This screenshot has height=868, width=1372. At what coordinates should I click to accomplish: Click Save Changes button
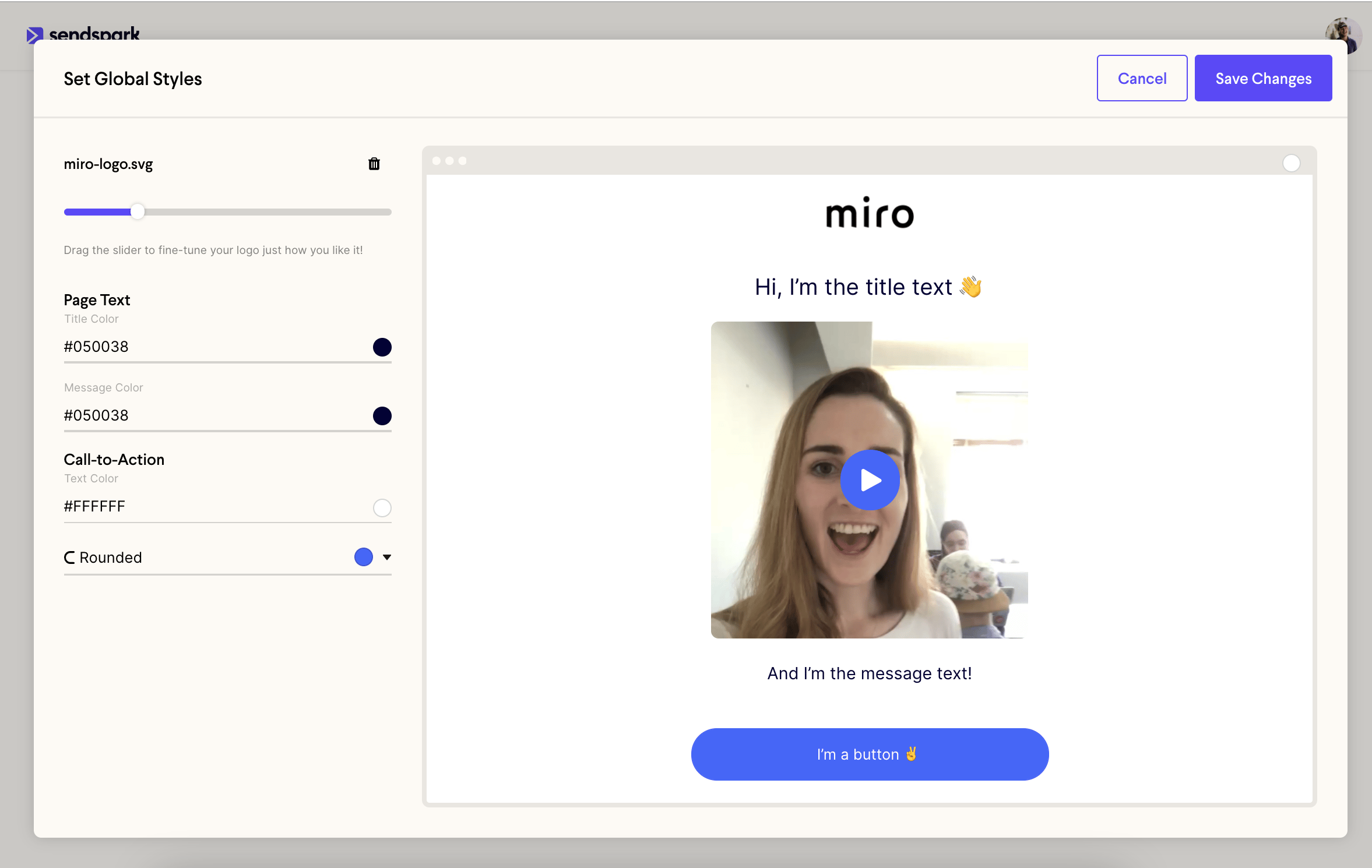click(x=1263, y=78)
